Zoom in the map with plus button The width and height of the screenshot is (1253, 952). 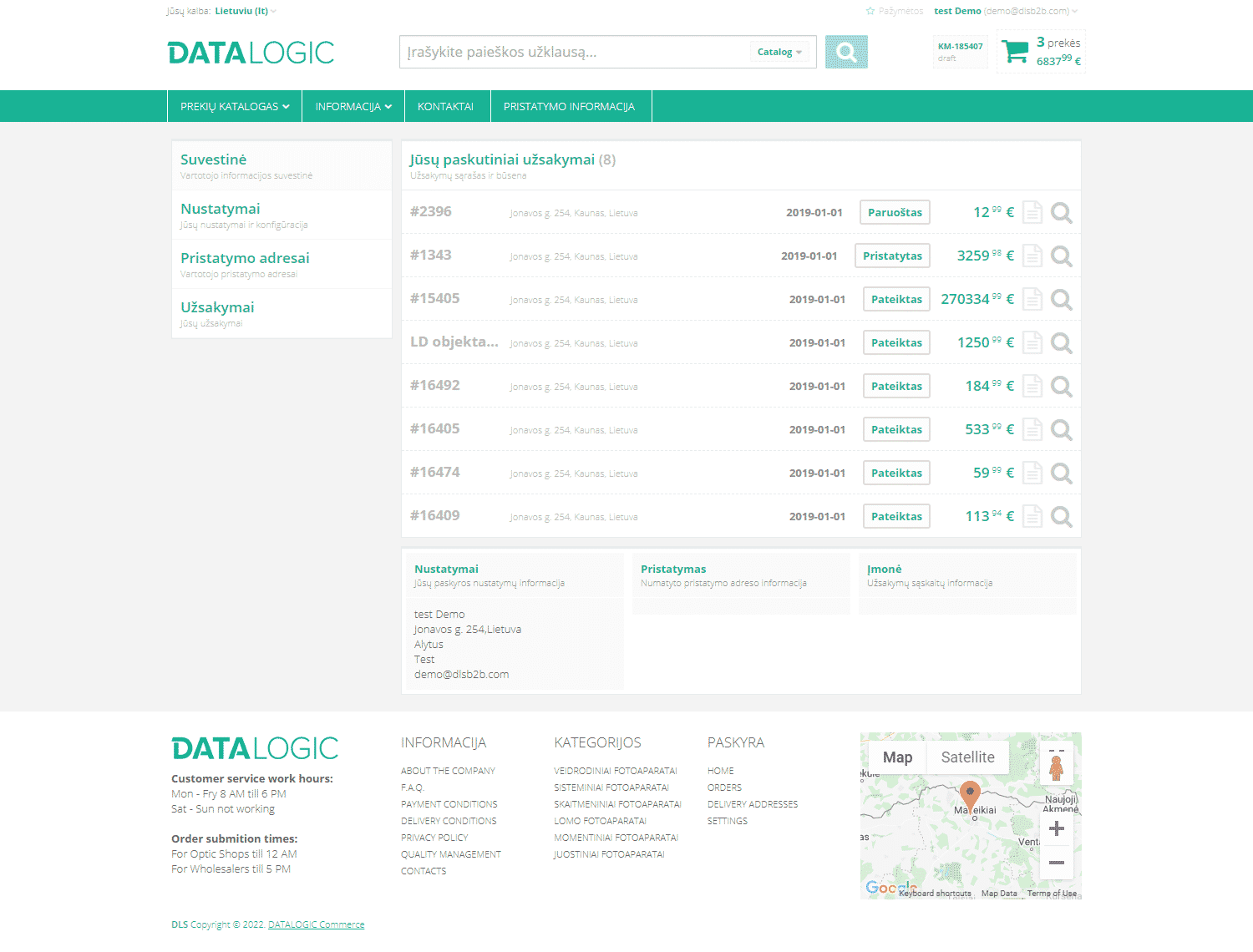(1056, 828)
